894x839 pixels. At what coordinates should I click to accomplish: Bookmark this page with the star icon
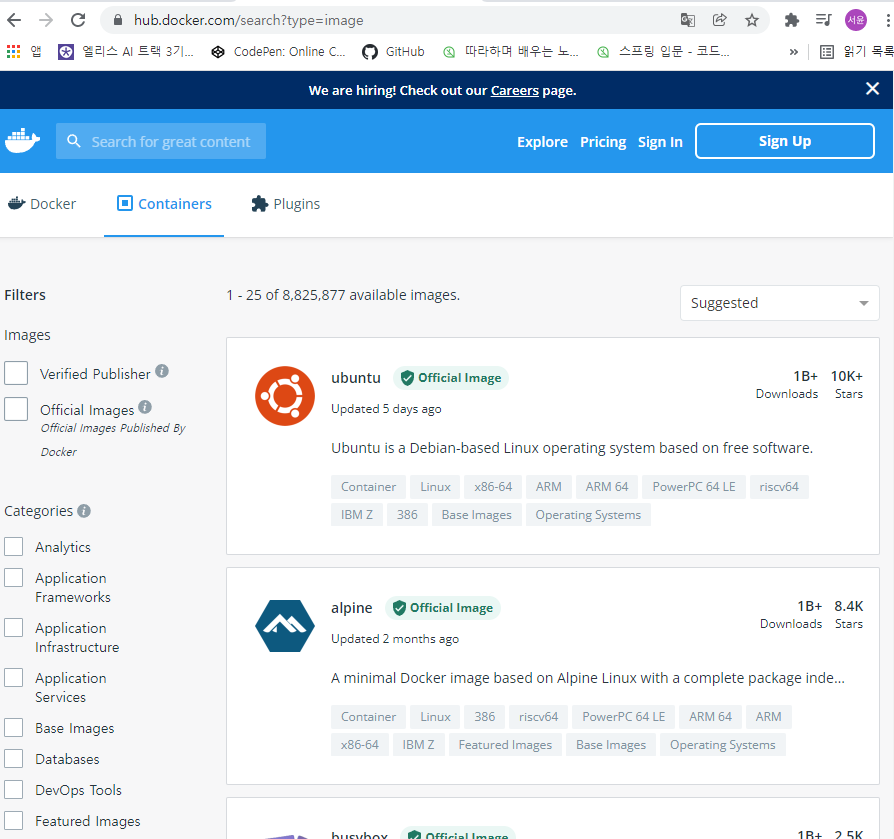click(x=752, y=21)
